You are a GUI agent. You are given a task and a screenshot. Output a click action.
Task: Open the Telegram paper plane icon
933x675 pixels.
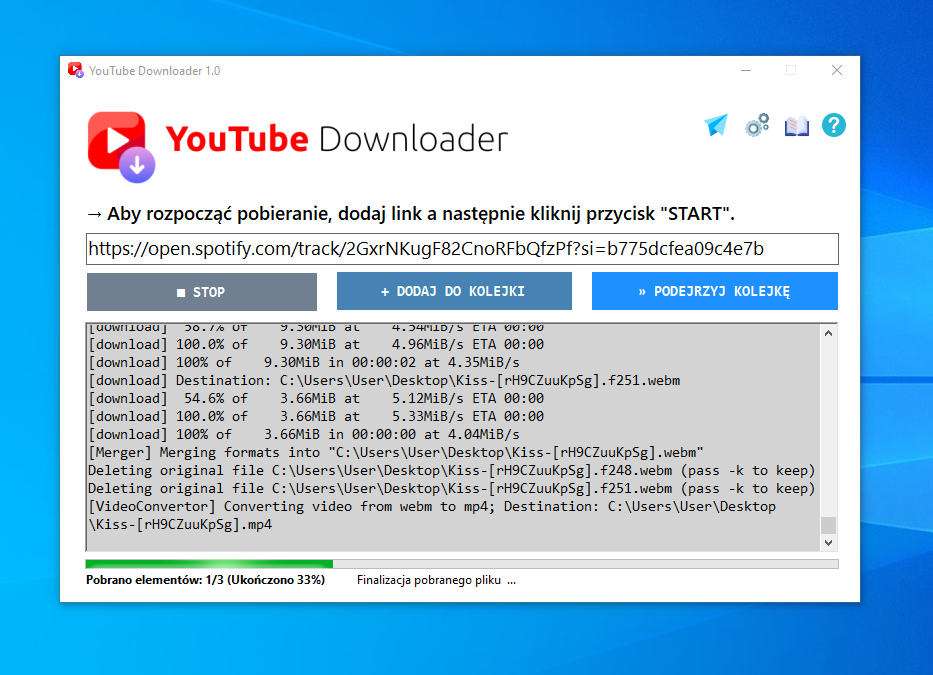coord(716,125)
